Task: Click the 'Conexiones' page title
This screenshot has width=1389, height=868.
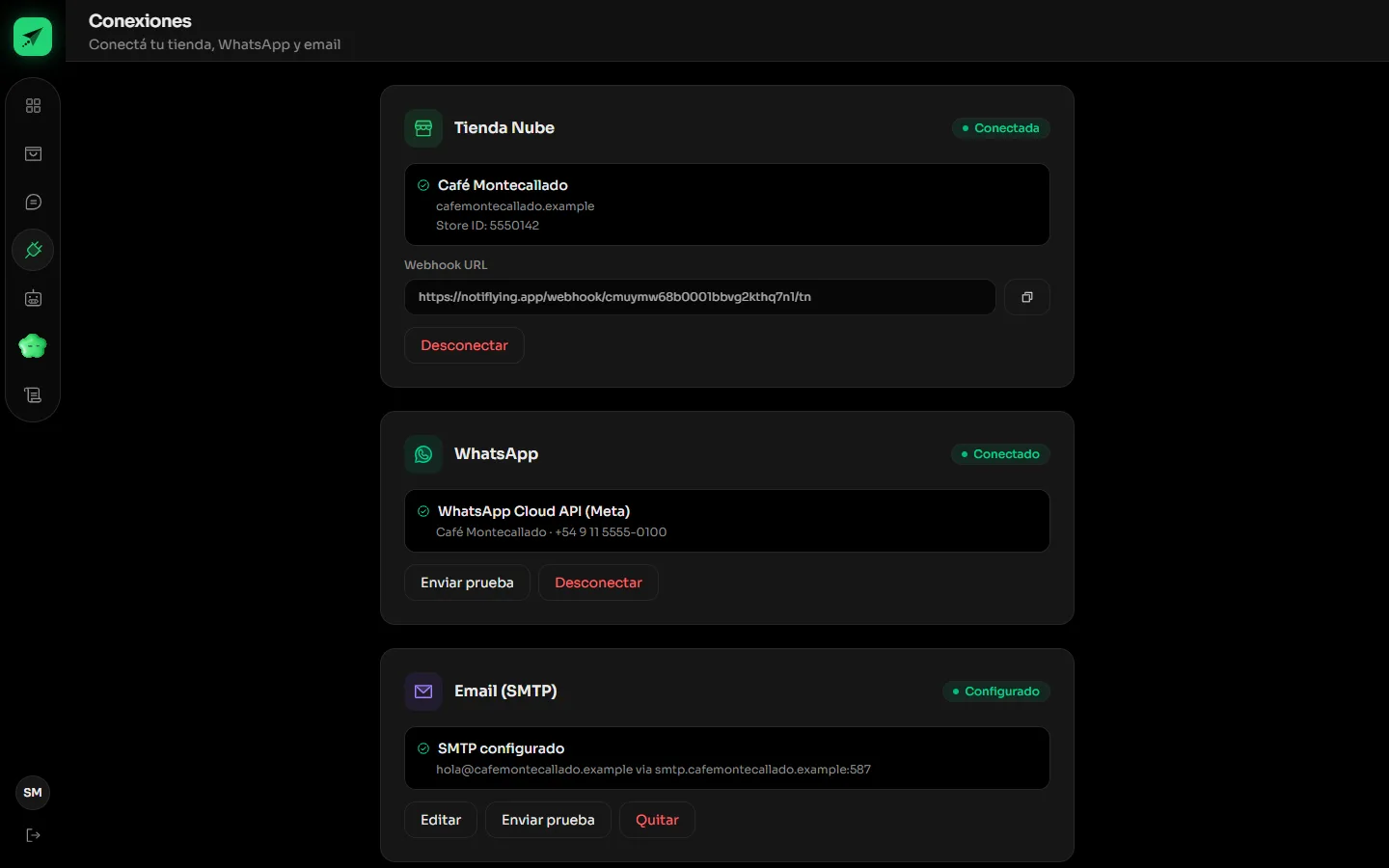Action: pyautogui.click(x=140, y=21)
